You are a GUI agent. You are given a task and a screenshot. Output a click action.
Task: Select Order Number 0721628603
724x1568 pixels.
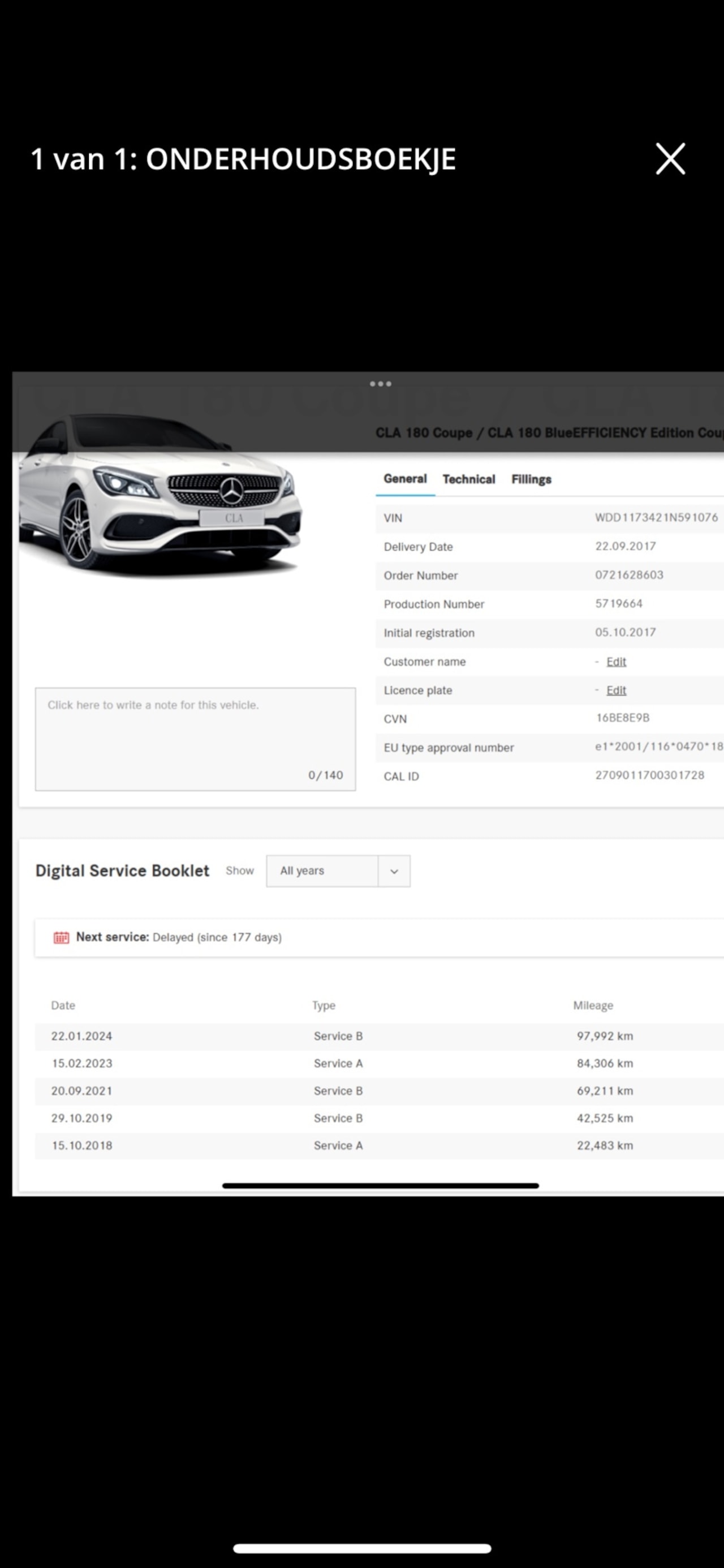pyautogui.click(x=629, y=575)
